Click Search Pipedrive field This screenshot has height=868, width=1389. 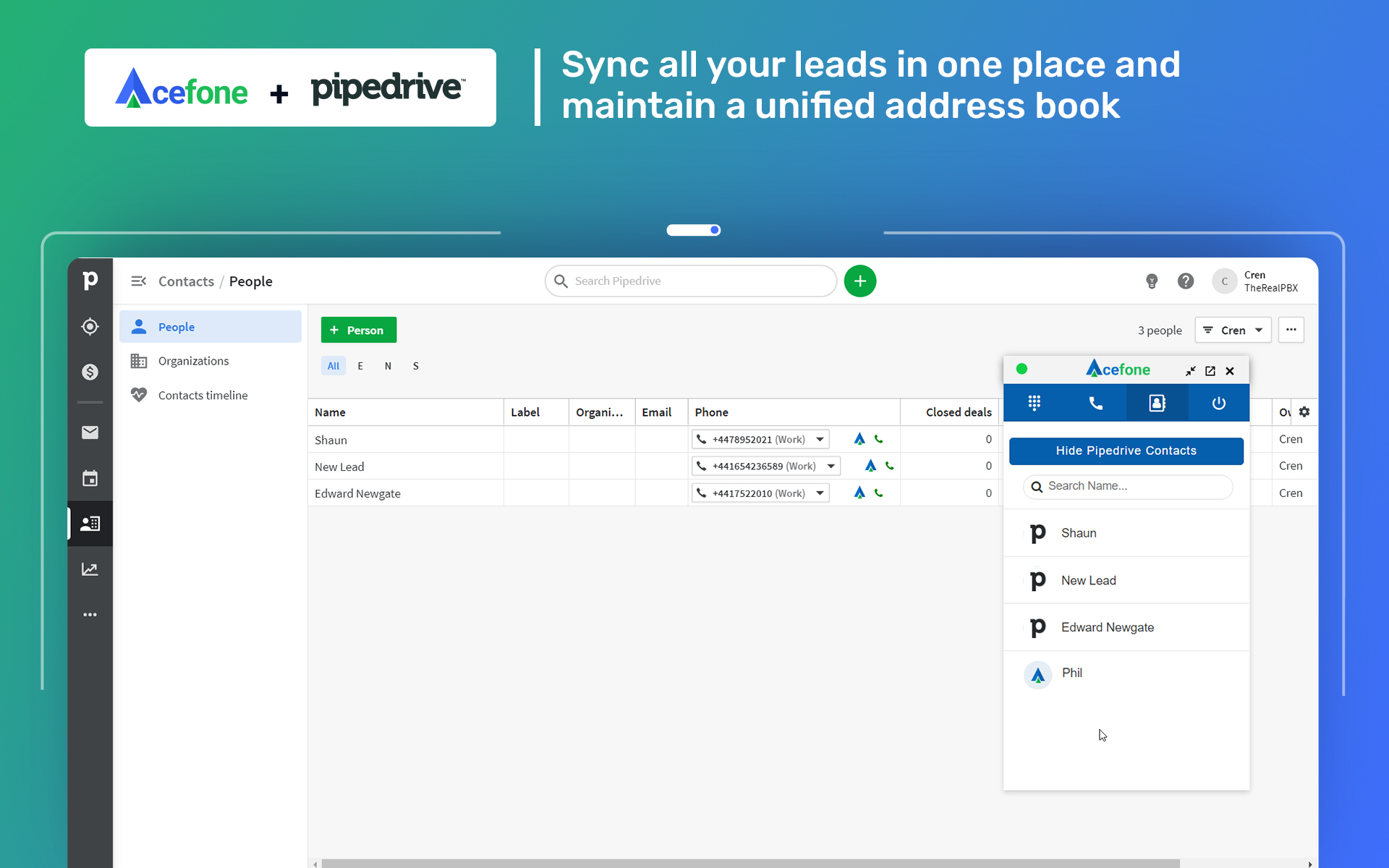coord(691,281)
